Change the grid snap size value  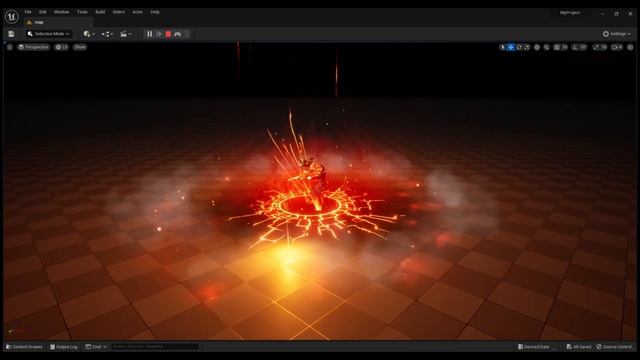click(564, 47)
